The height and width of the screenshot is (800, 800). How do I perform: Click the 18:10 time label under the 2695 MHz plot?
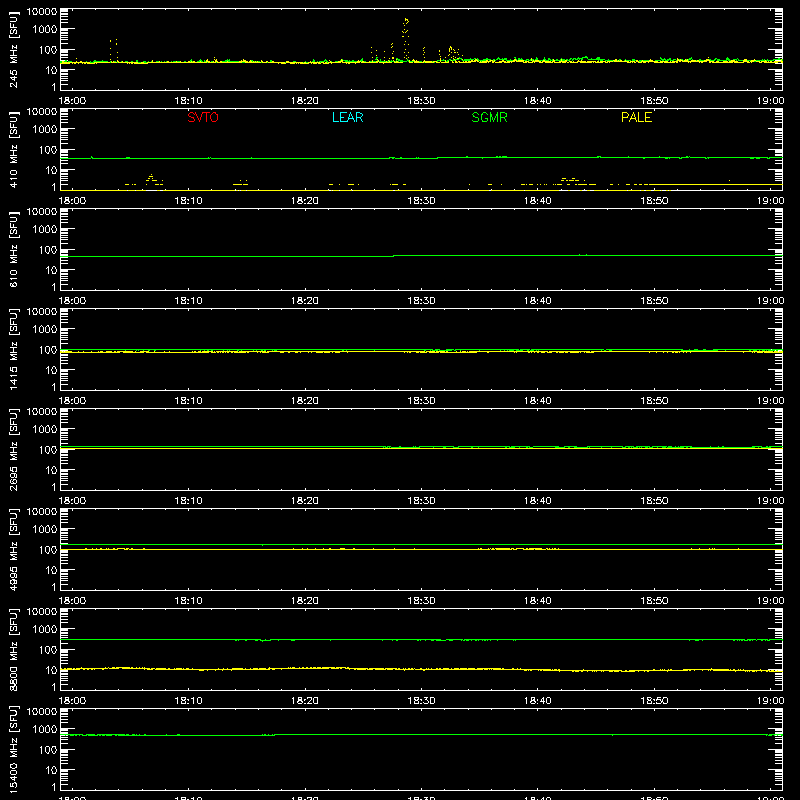coord(188,501)
